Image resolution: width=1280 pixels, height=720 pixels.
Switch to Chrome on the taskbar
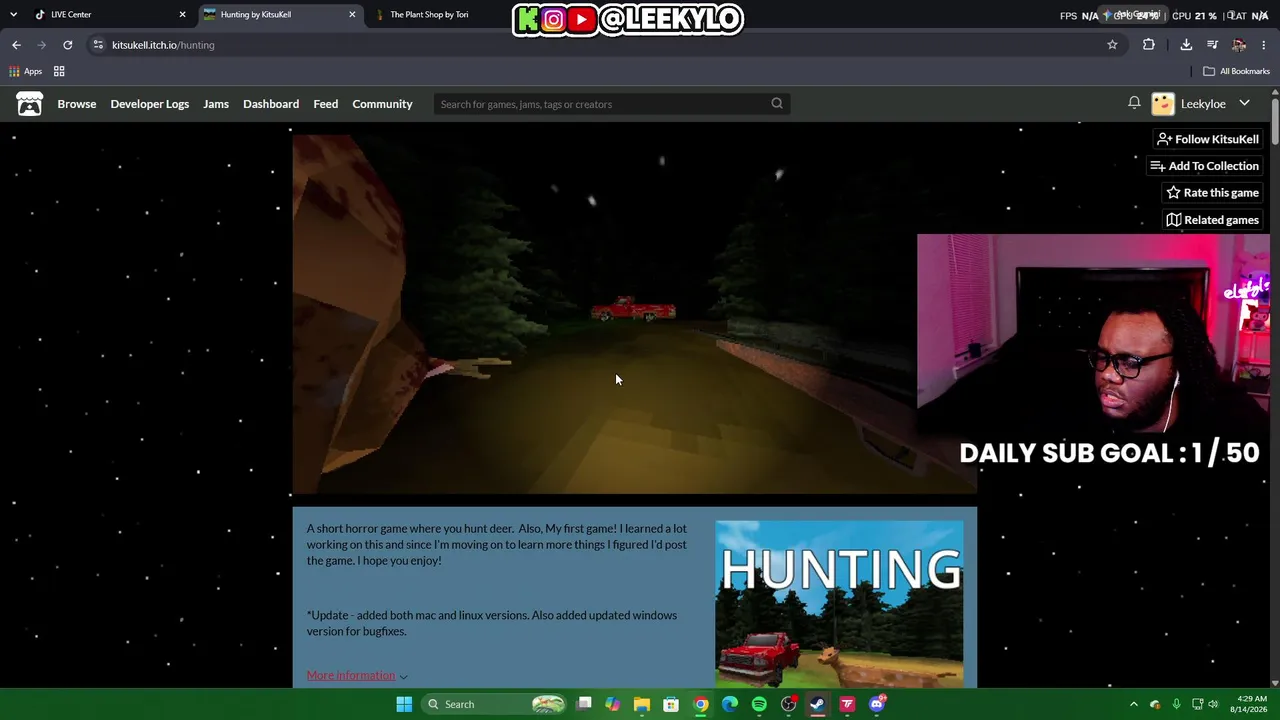tap(701, 704)
